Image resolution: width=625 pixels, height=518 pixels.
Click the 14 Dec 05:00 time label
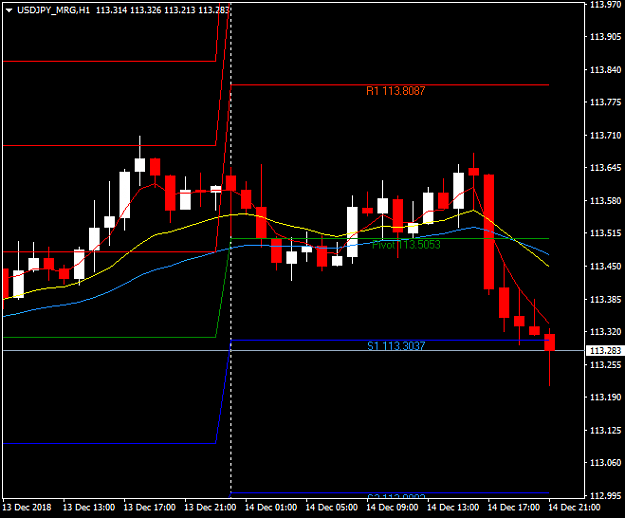[x=332, y=508]
